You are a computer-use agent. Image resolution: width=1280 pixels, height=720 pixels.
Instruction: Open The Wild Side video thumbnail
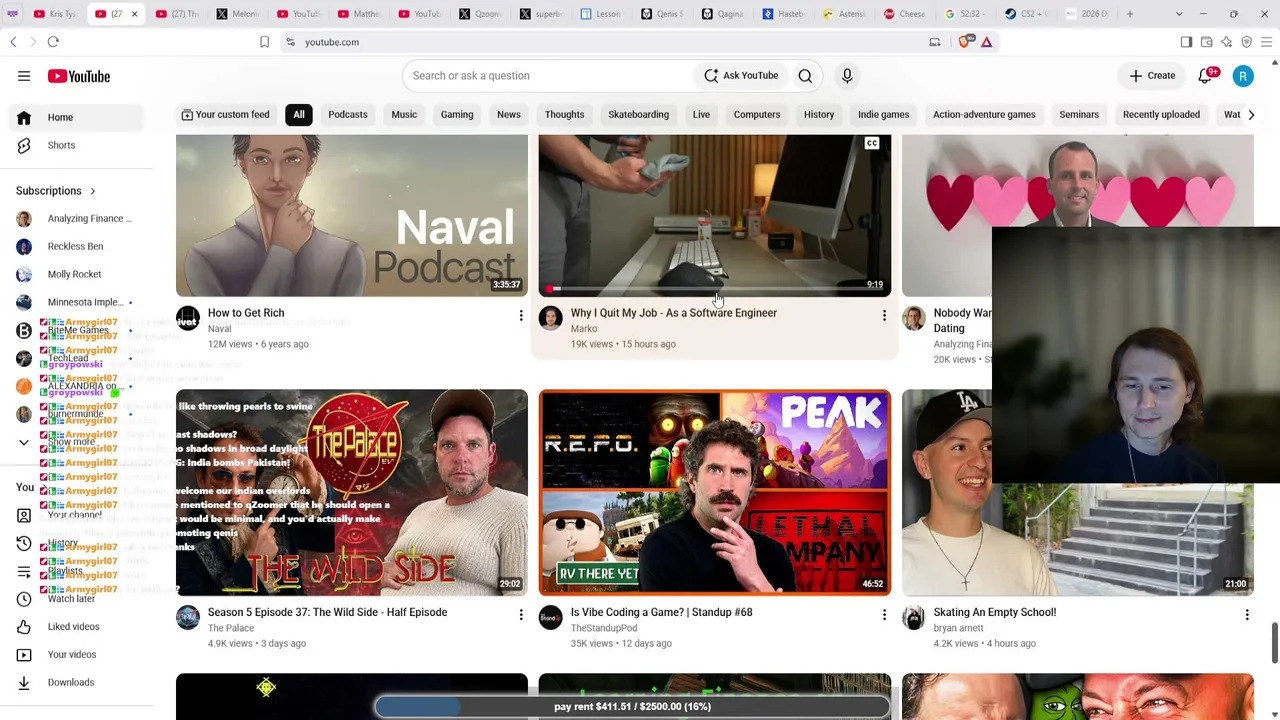coord(352,492)
